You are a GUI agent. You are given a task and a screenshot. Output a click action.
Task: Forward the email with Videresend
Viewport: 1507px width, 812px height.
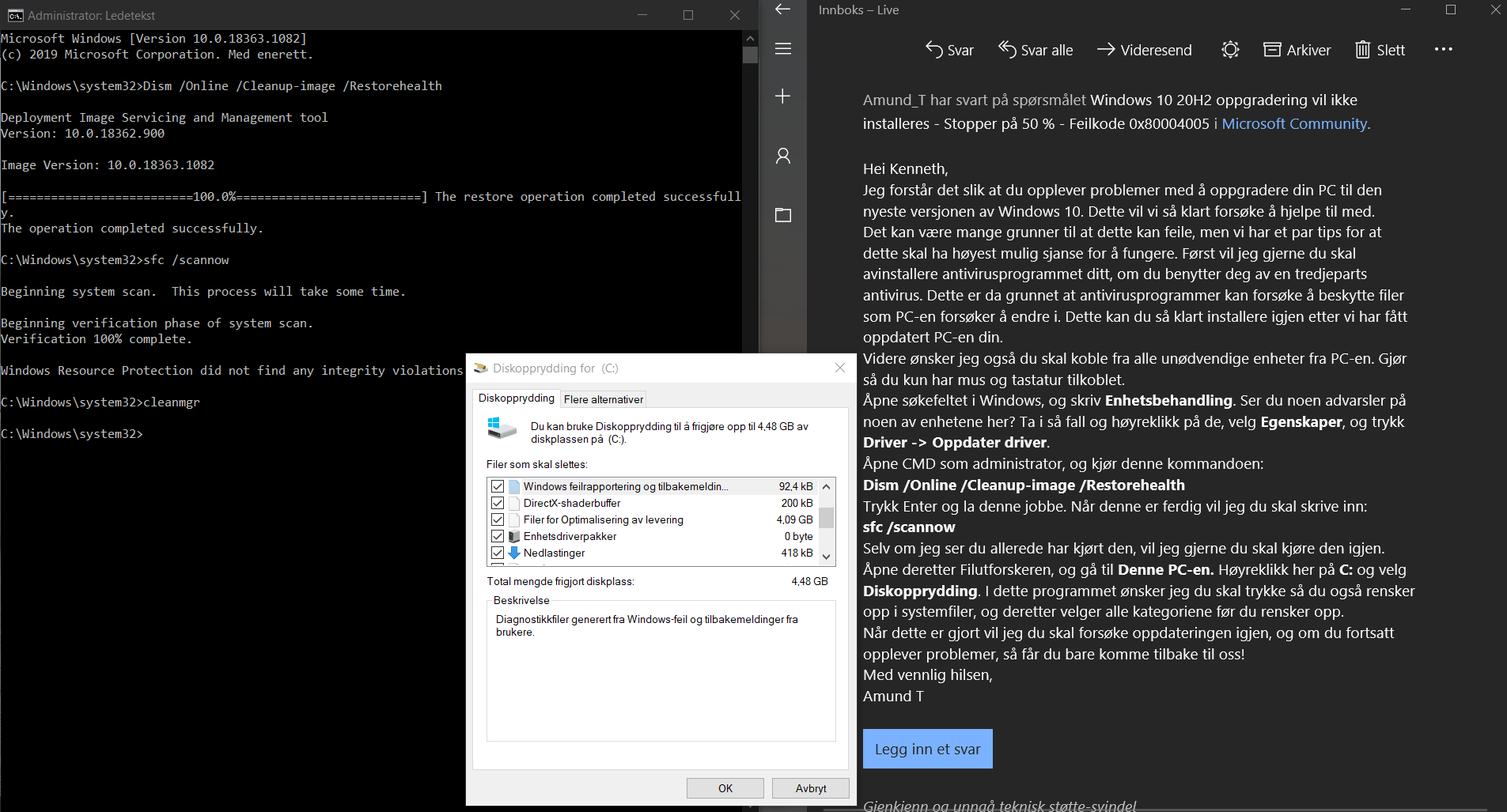pyautogui.click(x=1144, y=50)
